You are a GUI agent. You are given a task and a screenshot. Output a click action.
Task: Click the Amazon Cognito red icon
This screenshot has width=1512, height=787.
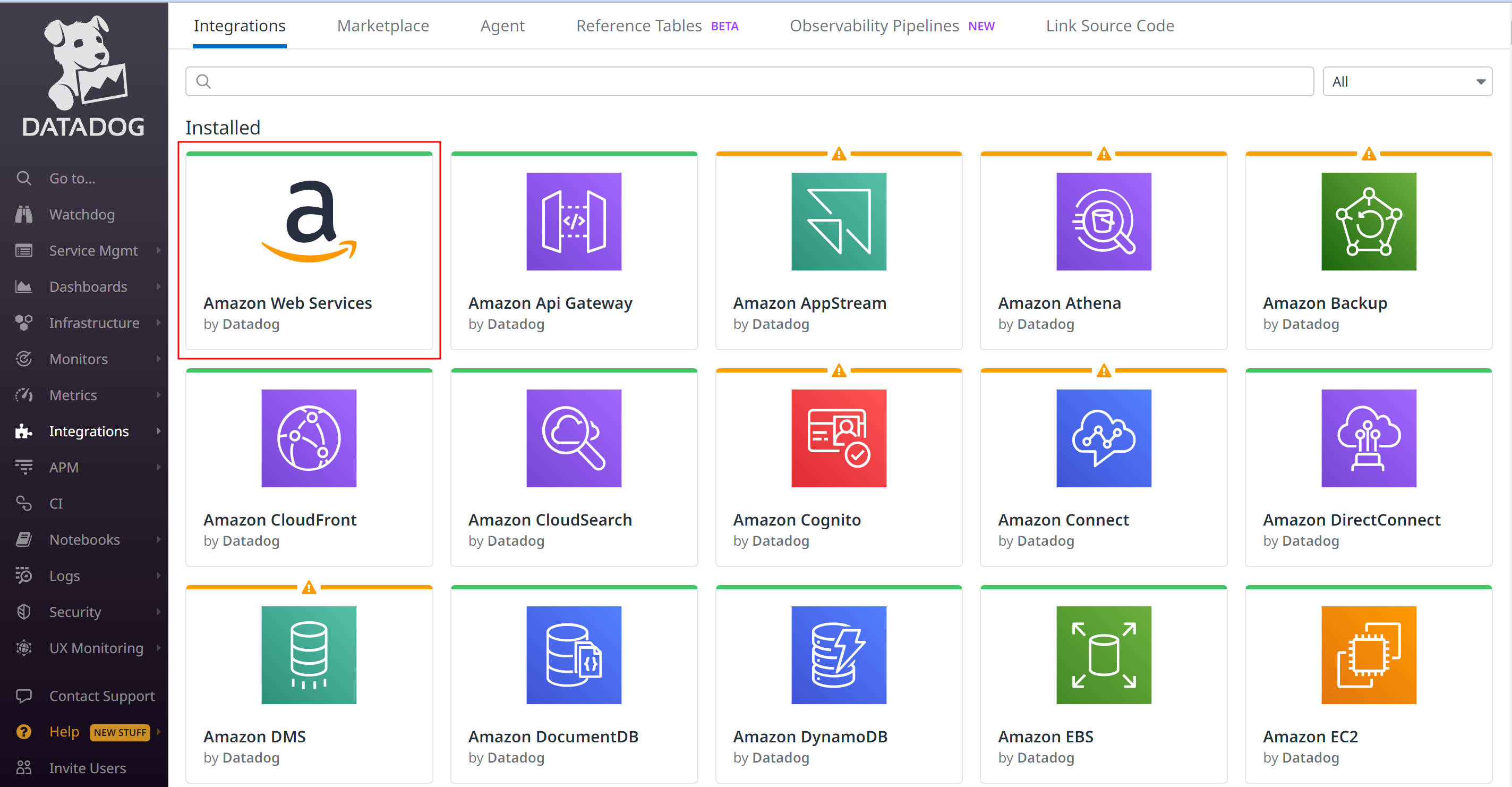pyautogui.click(x=838, y=438)
